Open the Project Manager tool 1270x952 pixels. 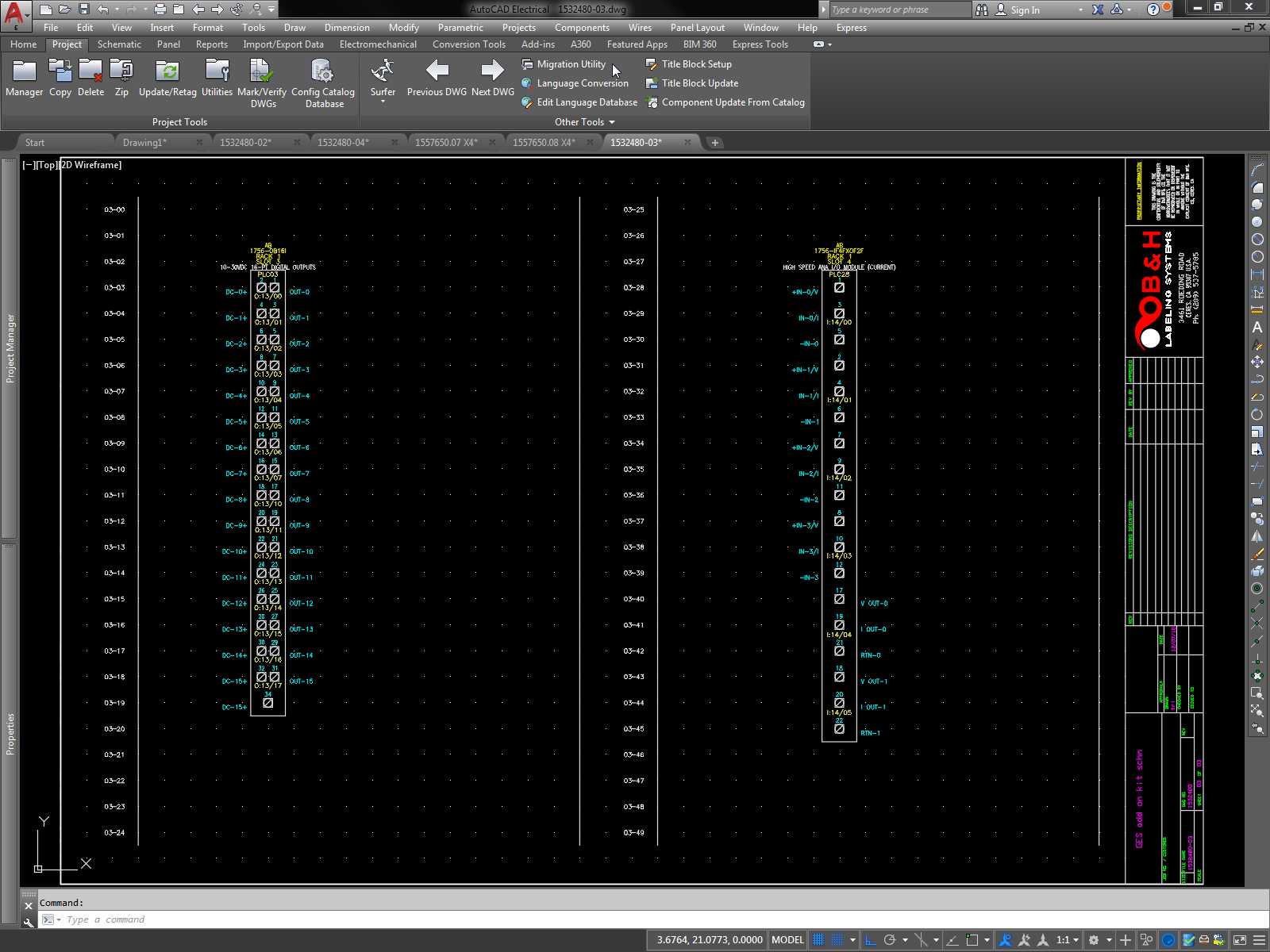click(x=24, y=77)
